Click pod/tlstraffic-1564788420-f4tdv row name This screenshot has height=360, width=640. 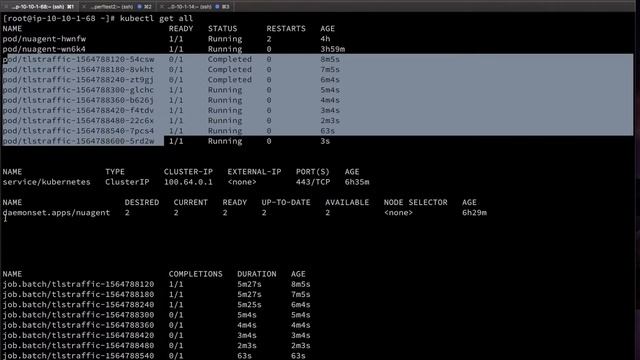[78, 110]
